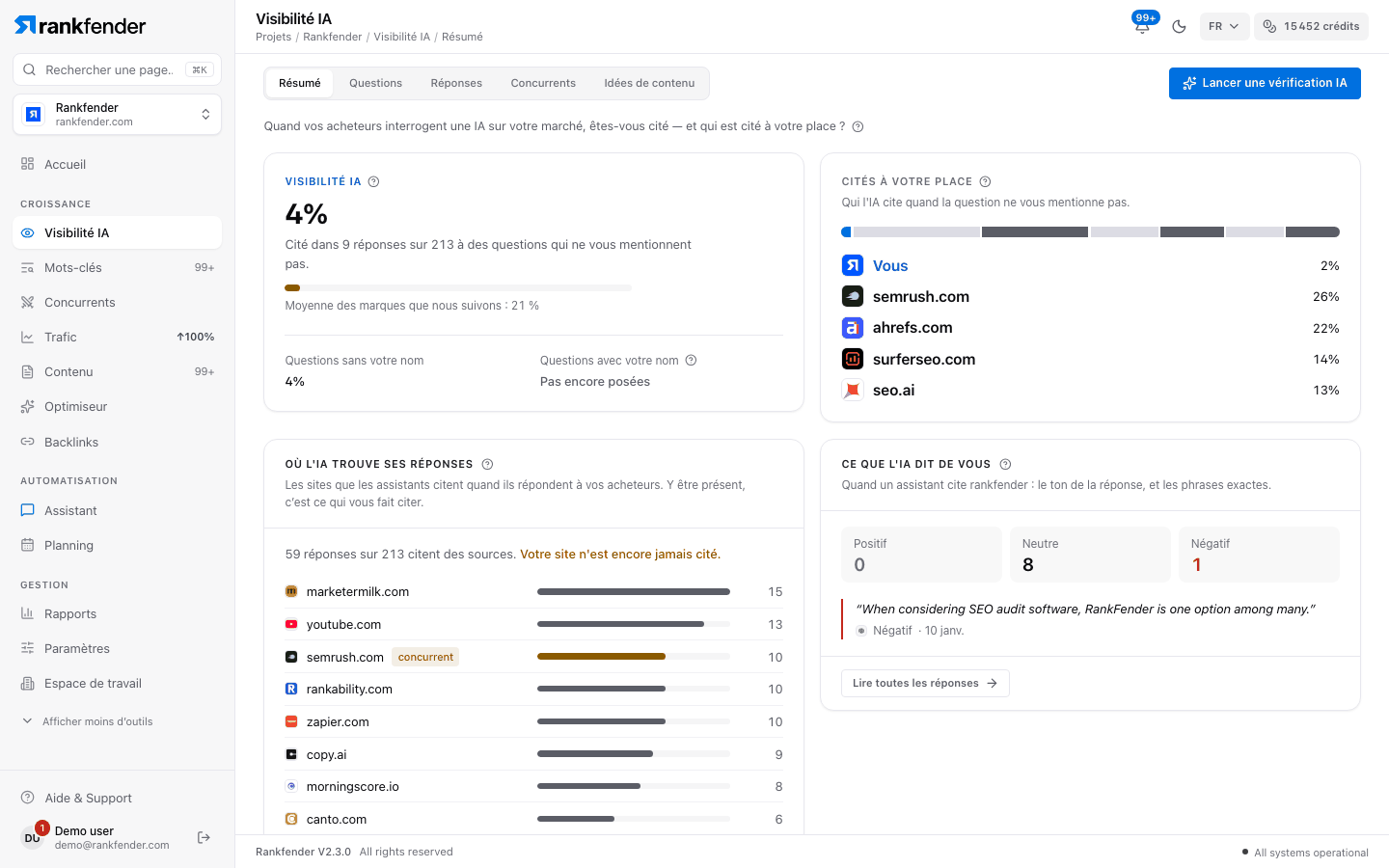Click Lire toutes les réponses
Image resolution: width=1389 pixels, height=868 pixels.
point(925,683)
